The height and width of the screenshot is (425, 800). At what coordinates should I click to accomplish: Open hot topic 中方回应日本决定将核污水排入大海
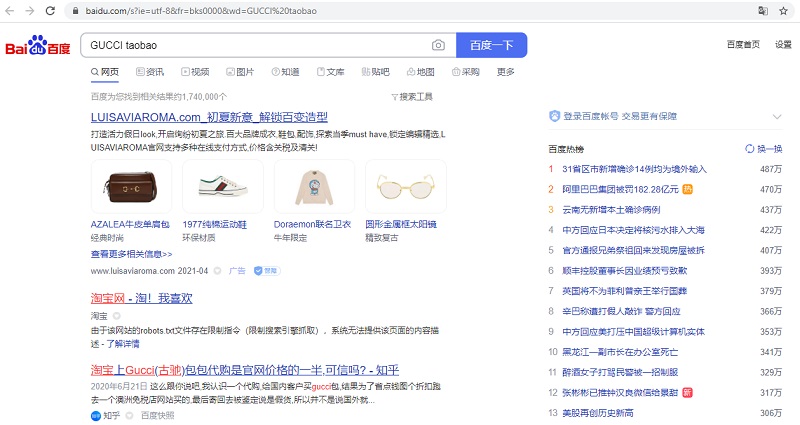[633, 230]
